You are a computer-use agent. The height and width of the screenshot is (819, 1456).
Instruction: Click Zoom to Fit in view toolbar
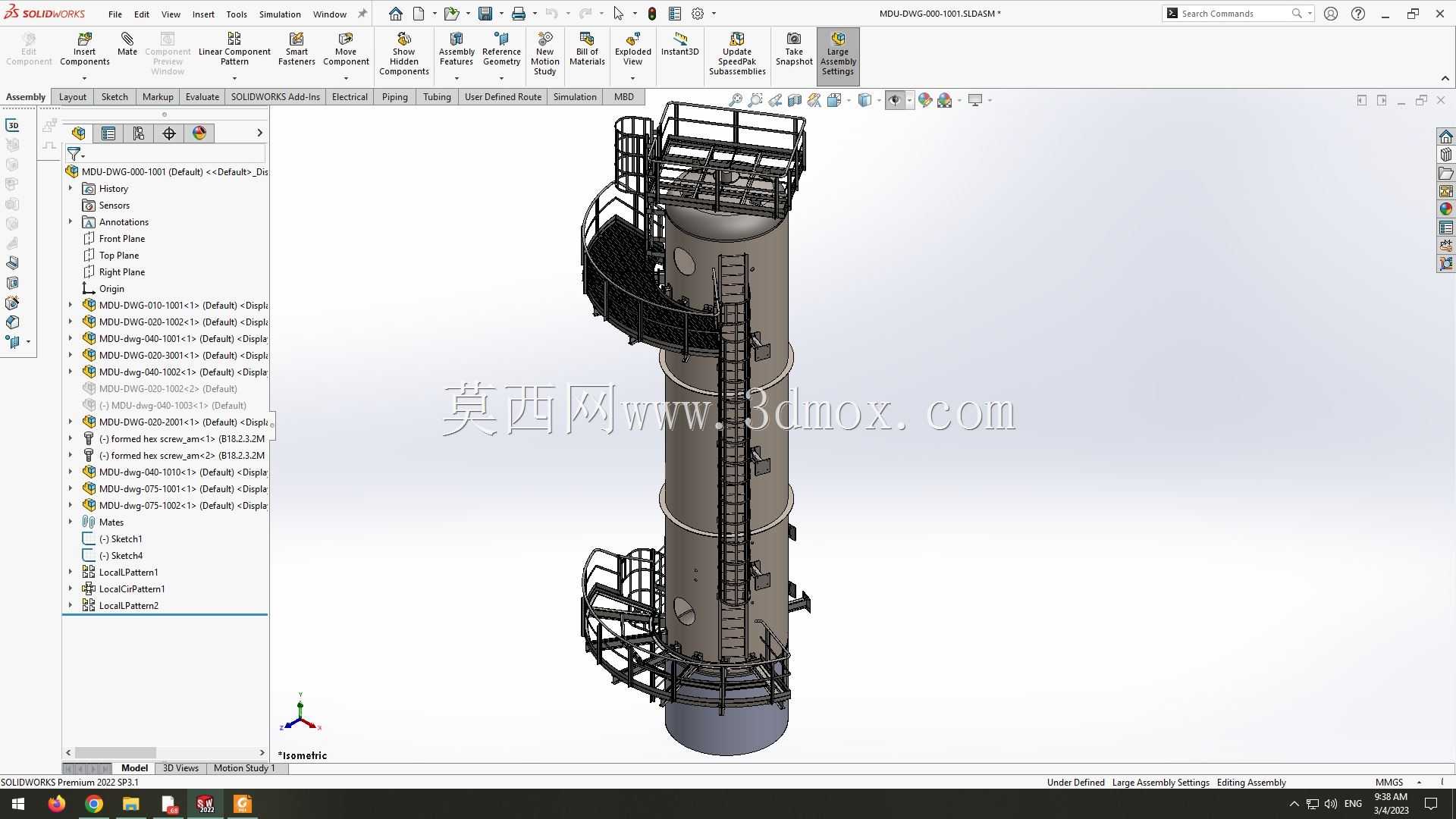coord(736,100)
